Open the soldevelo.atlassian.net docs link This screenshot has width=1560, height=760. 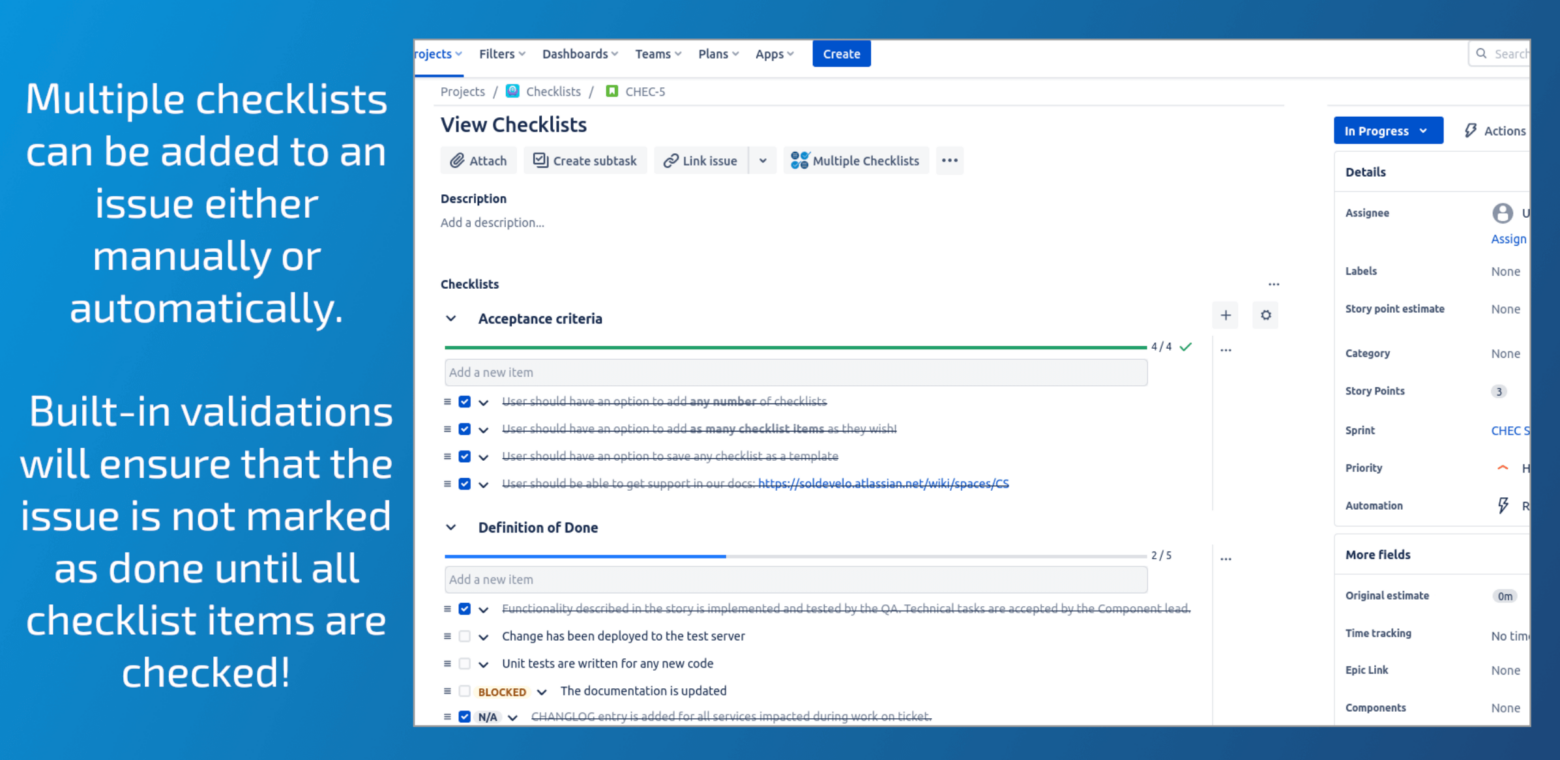[883, 483]
